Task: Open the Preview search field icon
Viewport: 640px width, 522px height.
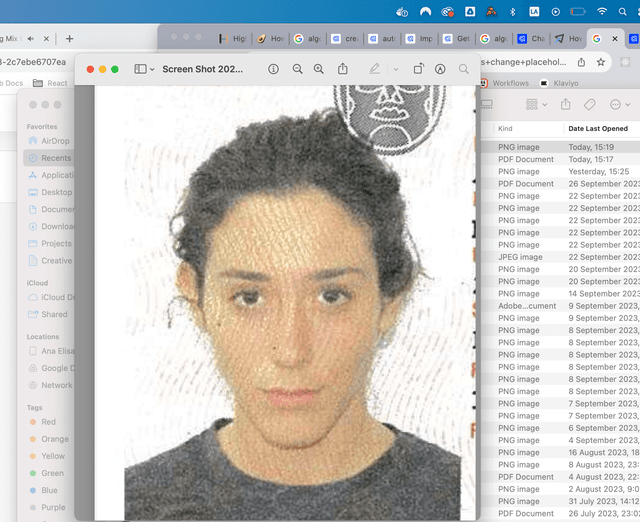Action: coord(464,69)
